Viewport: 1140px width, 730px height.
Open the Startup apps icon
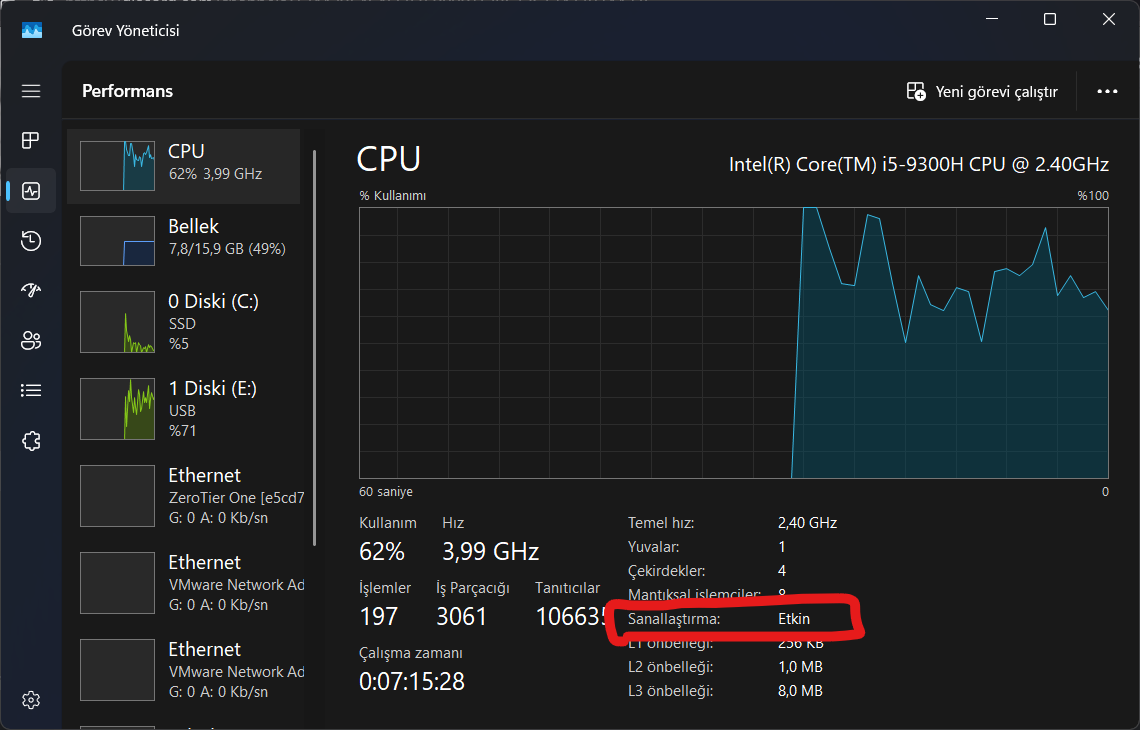click(31, 290)
